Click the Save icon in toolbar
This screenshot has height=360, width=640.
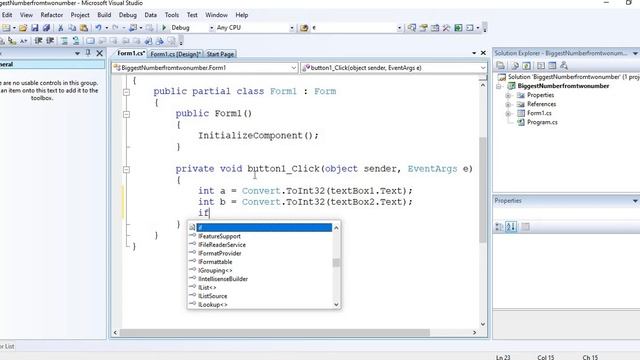click(x=35, y=28)
